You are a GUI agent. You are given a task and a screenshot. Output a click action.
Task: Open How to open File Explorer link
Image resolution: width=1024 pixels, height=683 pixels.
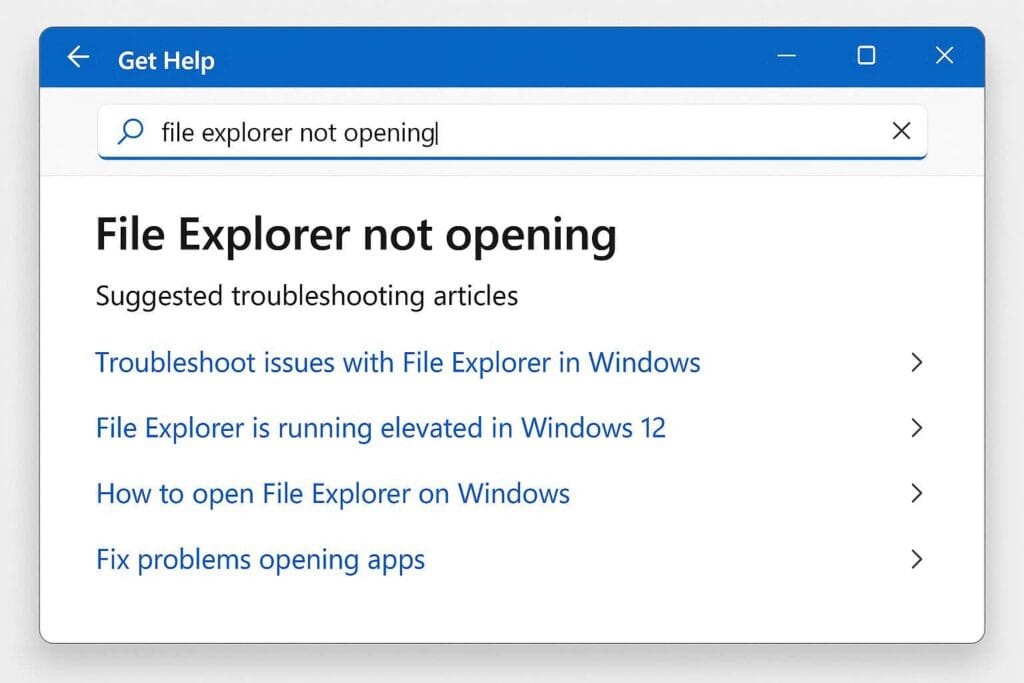pyautogui.click(x=332, y=493)
